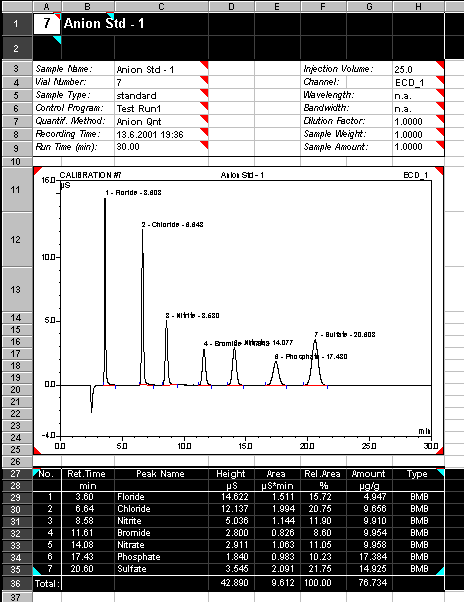Click the vial number 7 box in the header

click(x=46, y=23)
